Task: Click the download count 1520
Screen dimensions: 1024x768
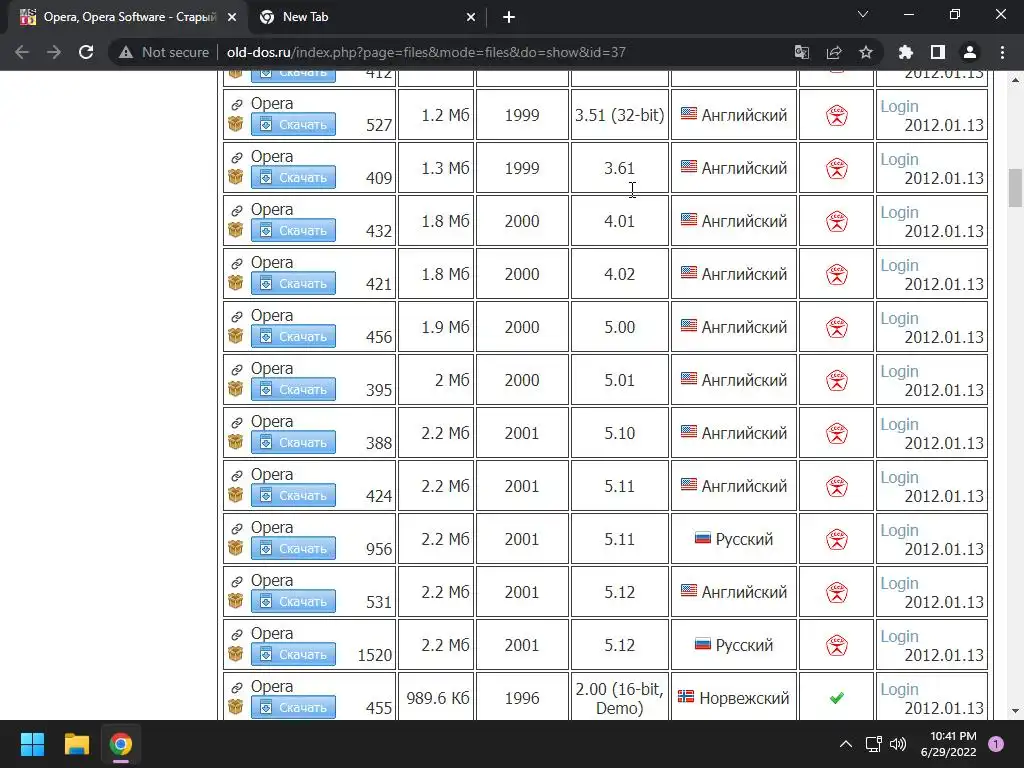Action: (375, 654)
